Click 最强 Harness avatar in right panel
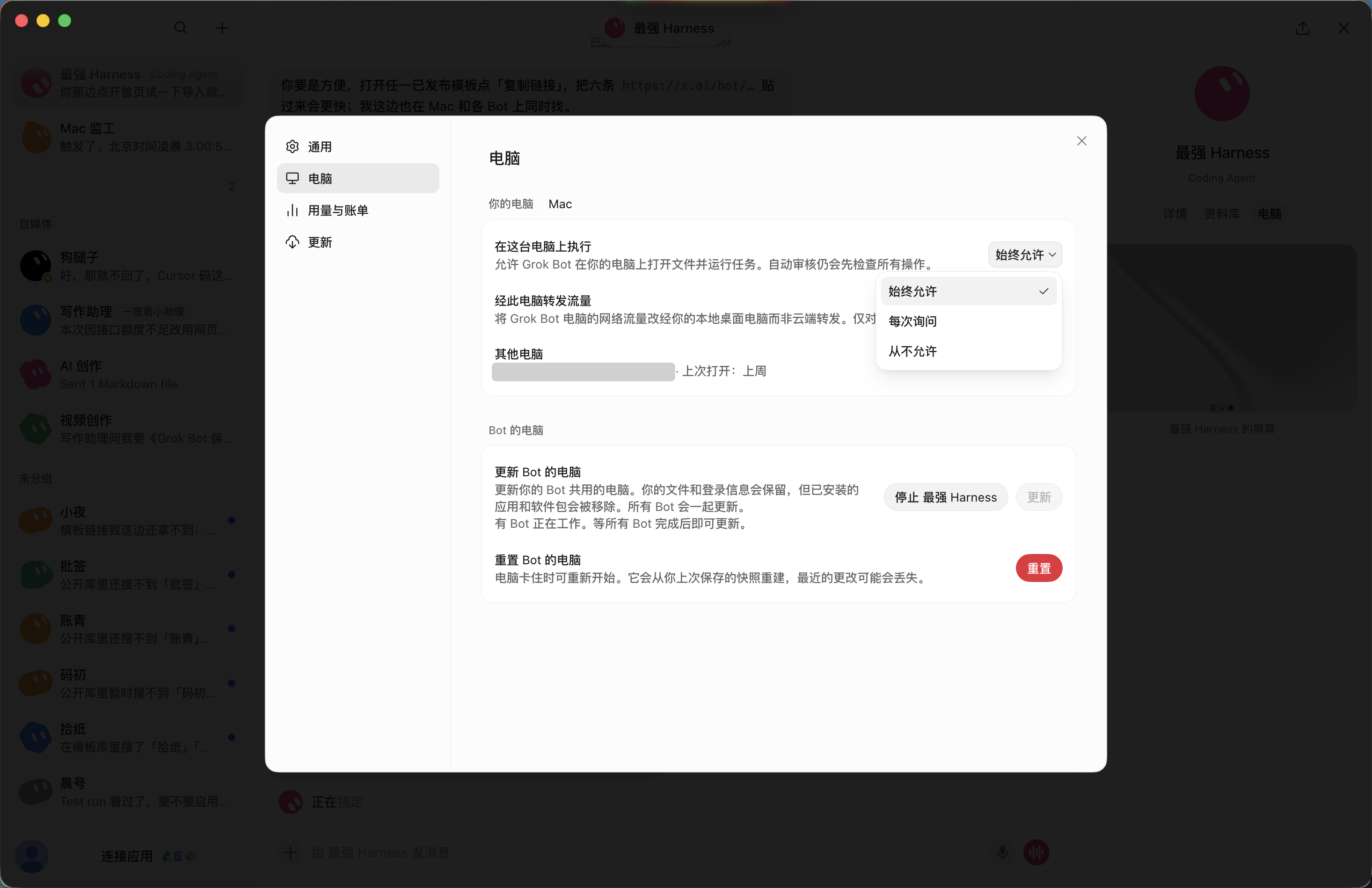 [1221, 93]
